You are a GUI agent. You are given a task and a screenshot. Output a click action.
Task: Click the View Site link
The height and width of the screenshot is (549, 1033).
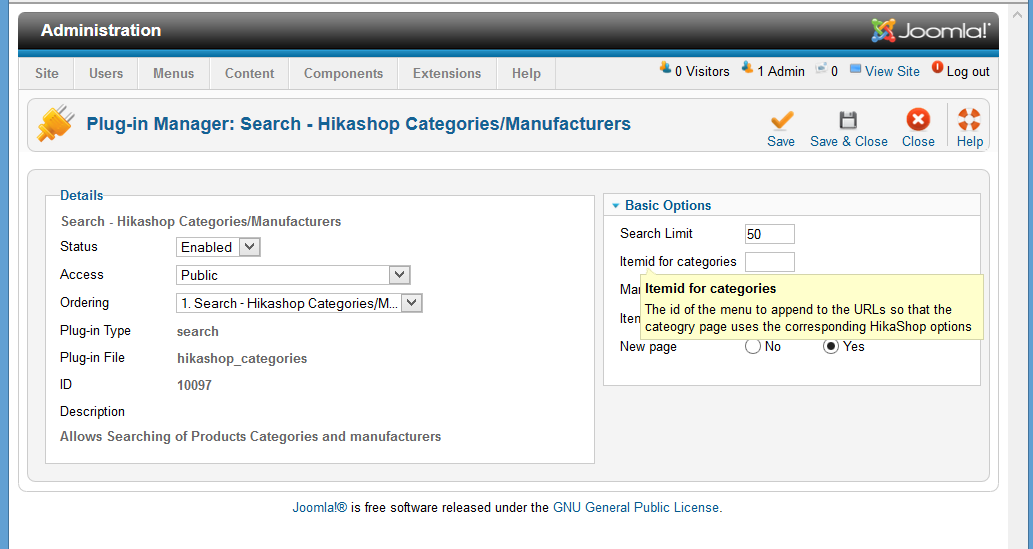[x=892, y=71]
